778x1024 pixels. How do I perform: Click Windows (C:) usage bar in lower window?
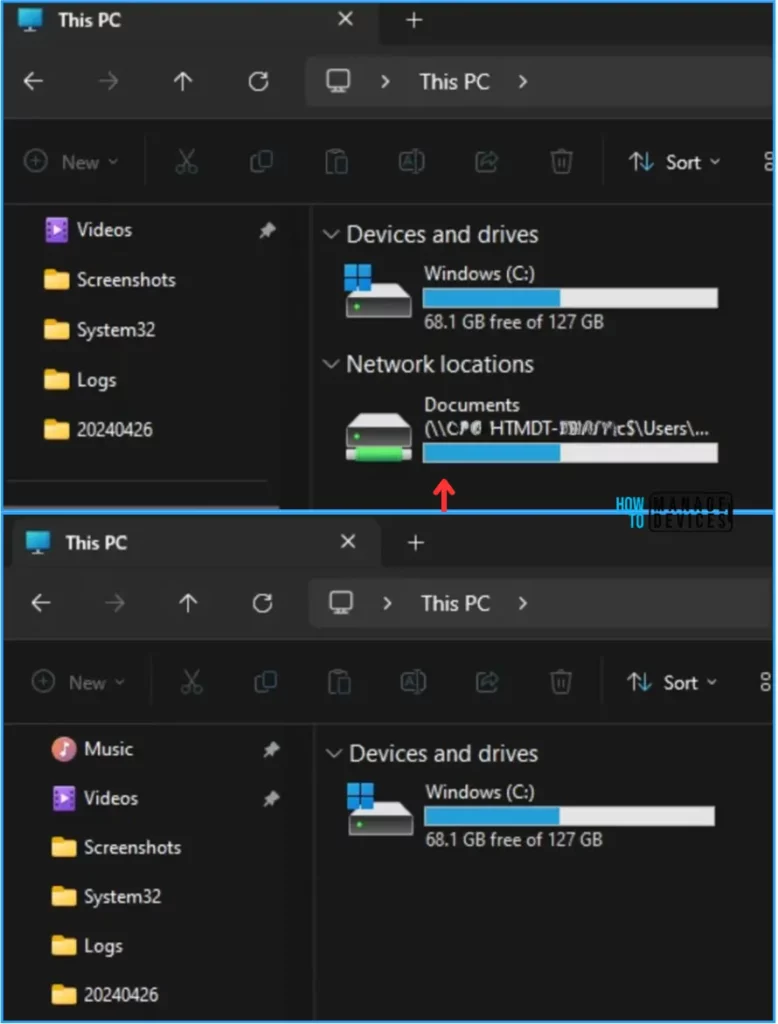[x=570, y=816]
